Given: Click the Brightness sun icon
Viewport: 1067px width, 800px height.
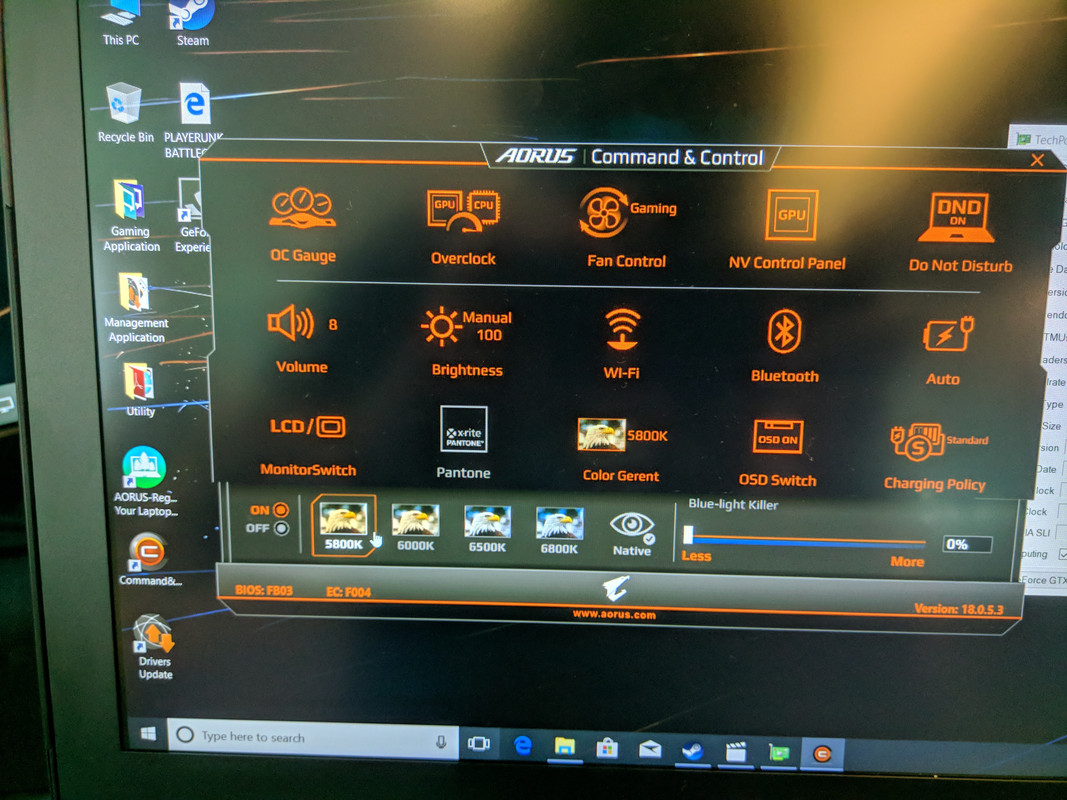Looking at the screenshot, I should click(x=440, y=326).
